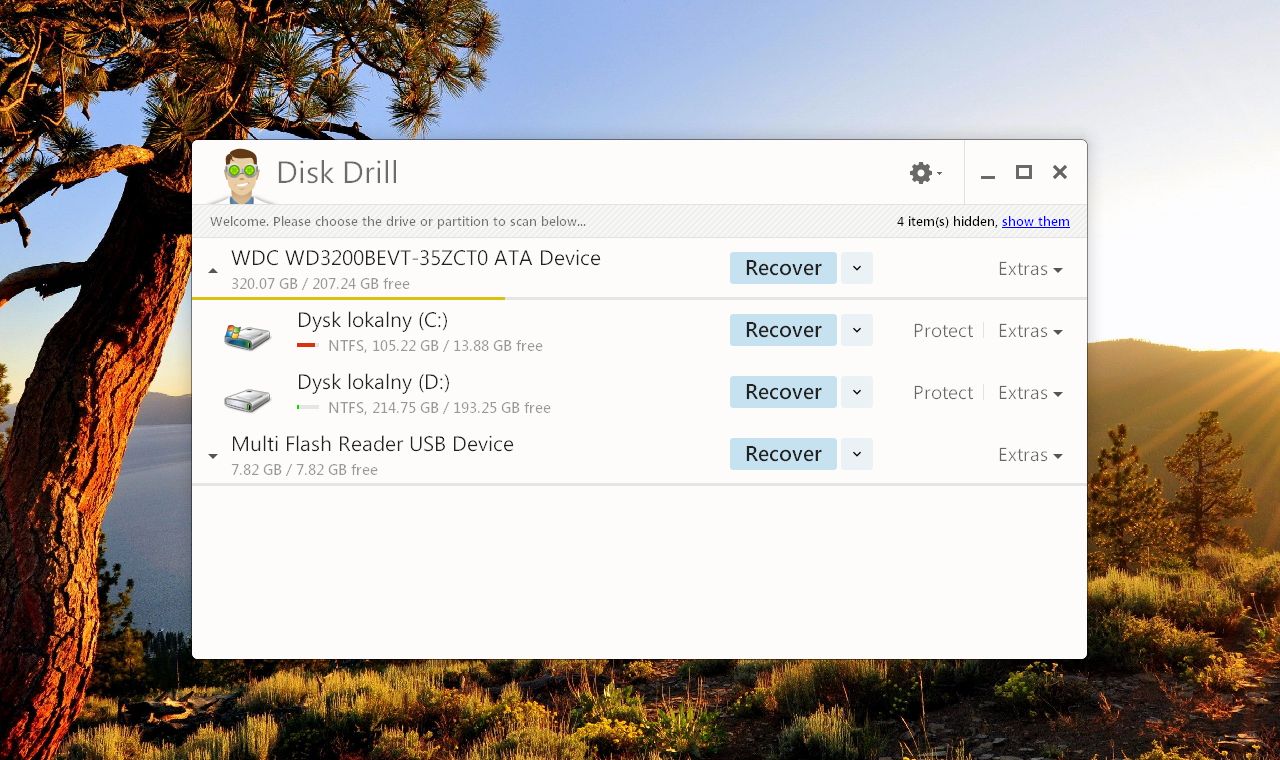Click 'NTFS, 214.75 GB / 193.25 GB free' text

click(439, 408)
